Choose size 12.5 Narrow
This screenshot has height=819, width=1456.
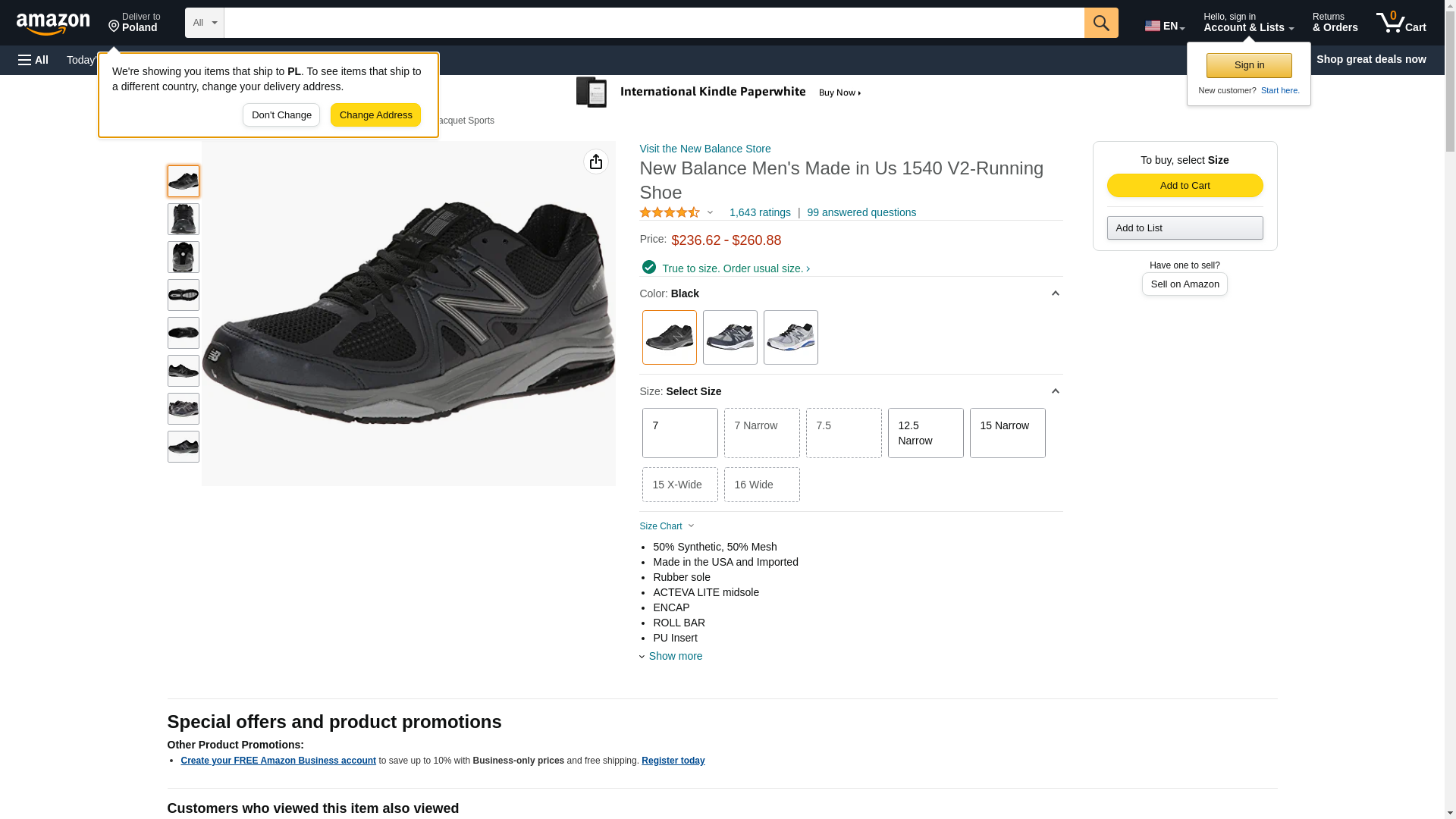[925, 433]
